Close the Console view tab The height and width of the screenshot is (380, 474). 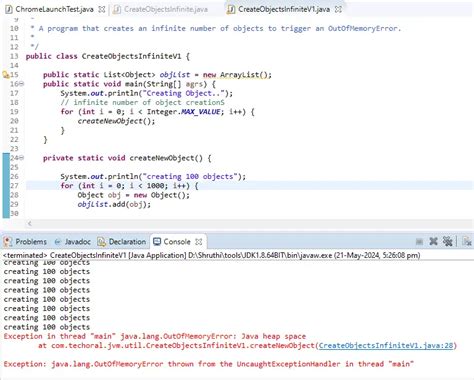199,242
